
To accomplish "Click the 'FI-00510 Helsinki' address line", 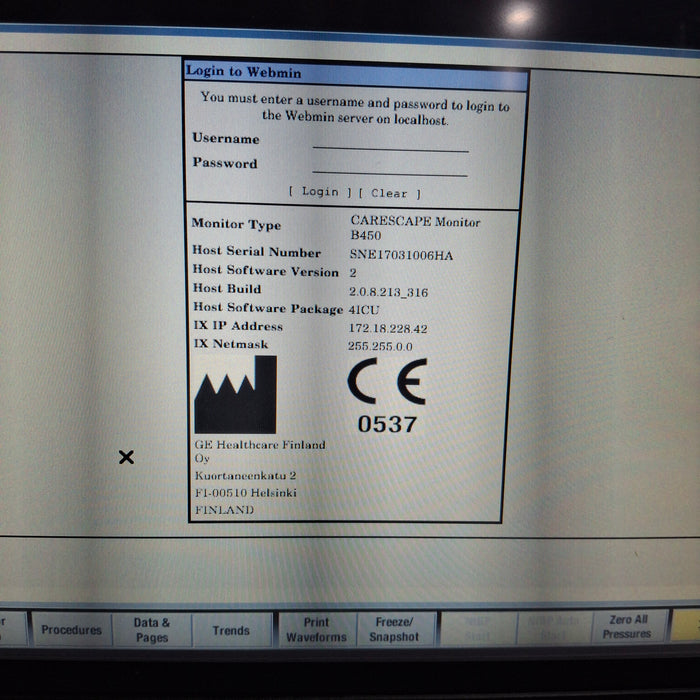I will click(246, 493).
